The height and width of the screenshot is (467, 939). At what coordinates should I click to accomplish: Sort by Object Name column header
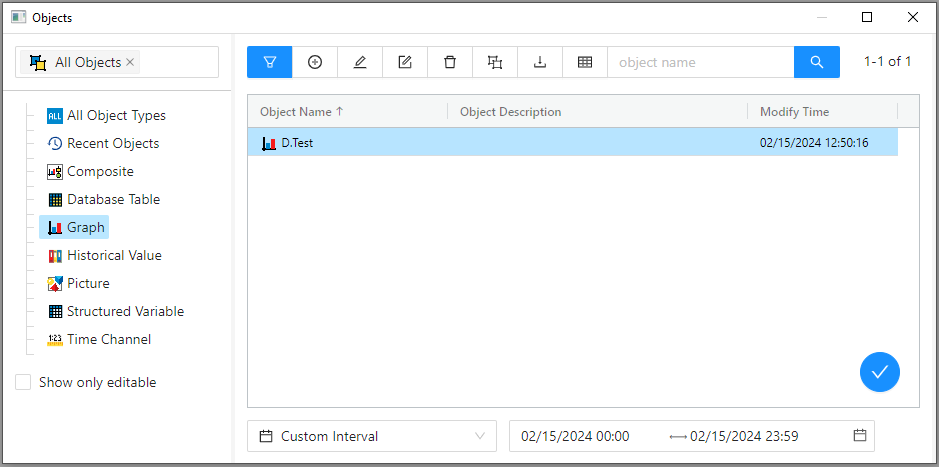click(301, 112)
